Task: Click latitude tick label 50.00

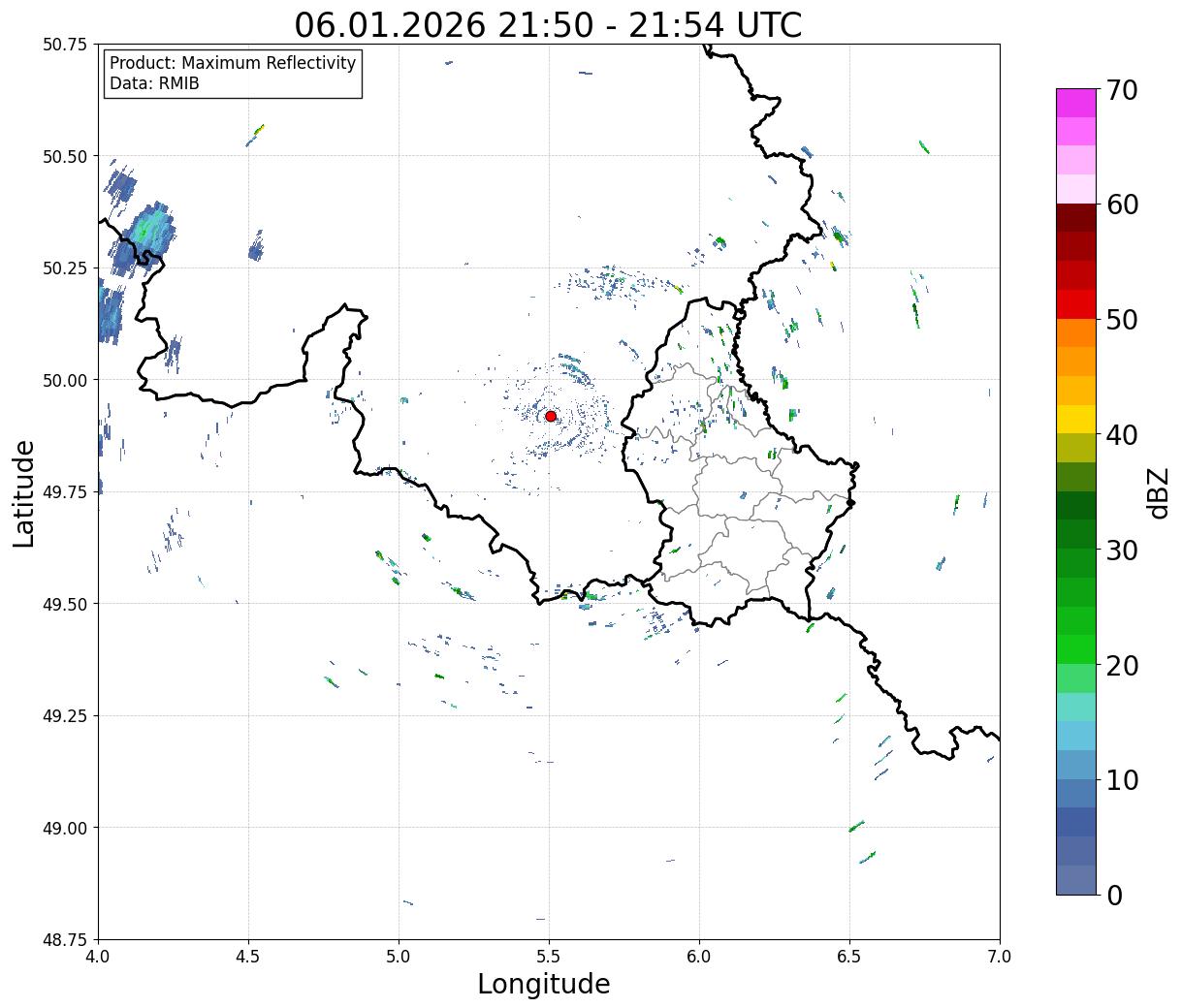Action: [65, 380]
